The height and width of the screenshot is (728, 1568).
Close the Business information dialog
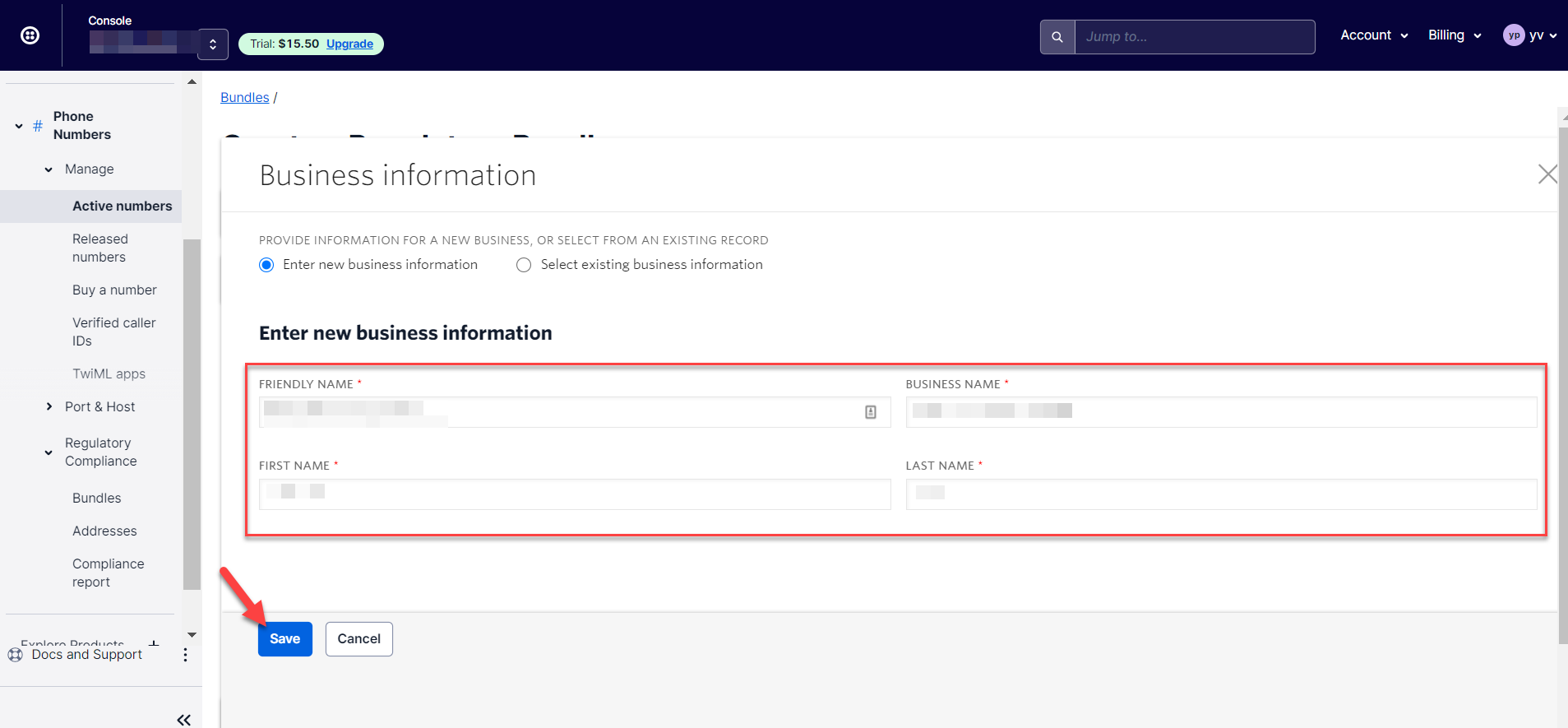click(1547, 174)
